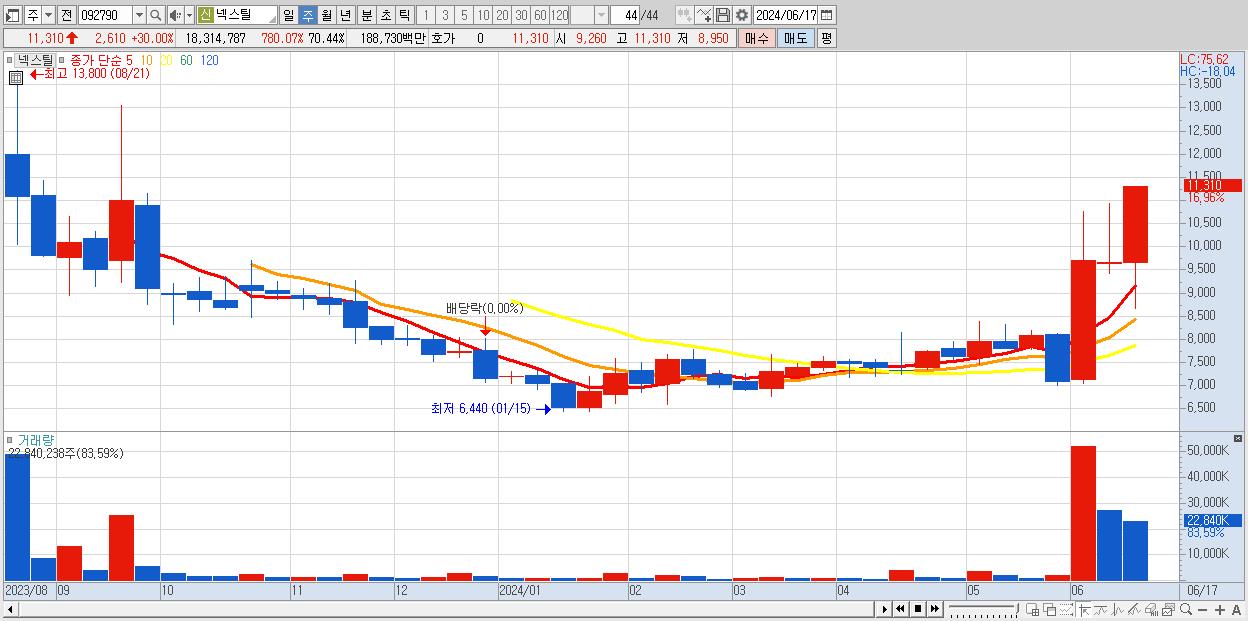Select interval 60 button
Screen dimensions: 1248x621
pyautogui.click(x=540, y=15)
